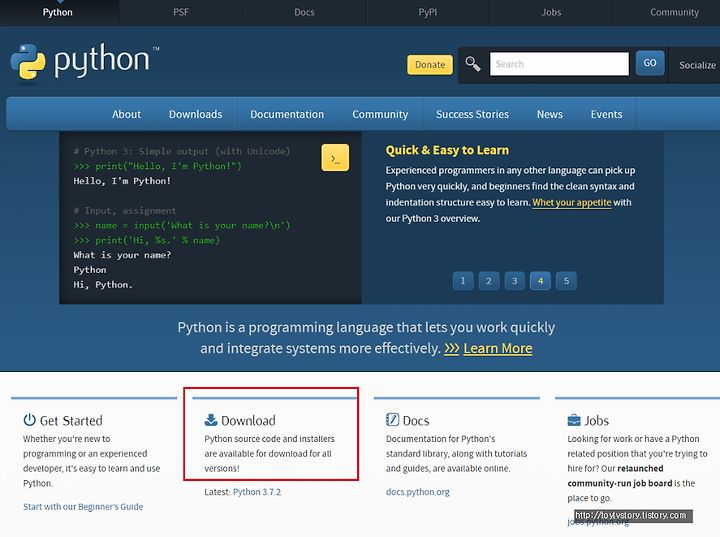Open the Events menu

pyautogui.click(x=606, y=114)
